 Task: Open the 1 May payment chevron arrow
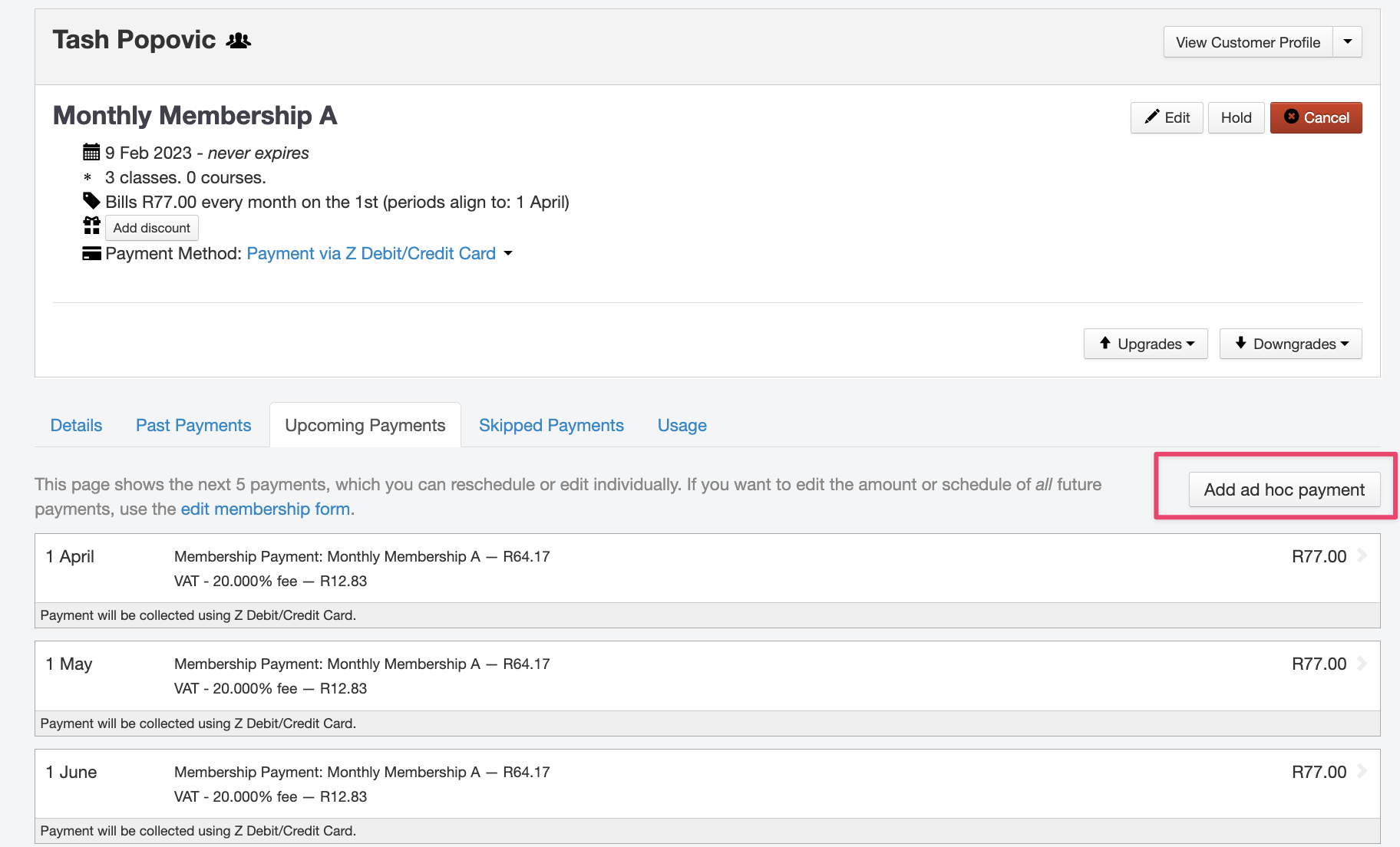1362,663
